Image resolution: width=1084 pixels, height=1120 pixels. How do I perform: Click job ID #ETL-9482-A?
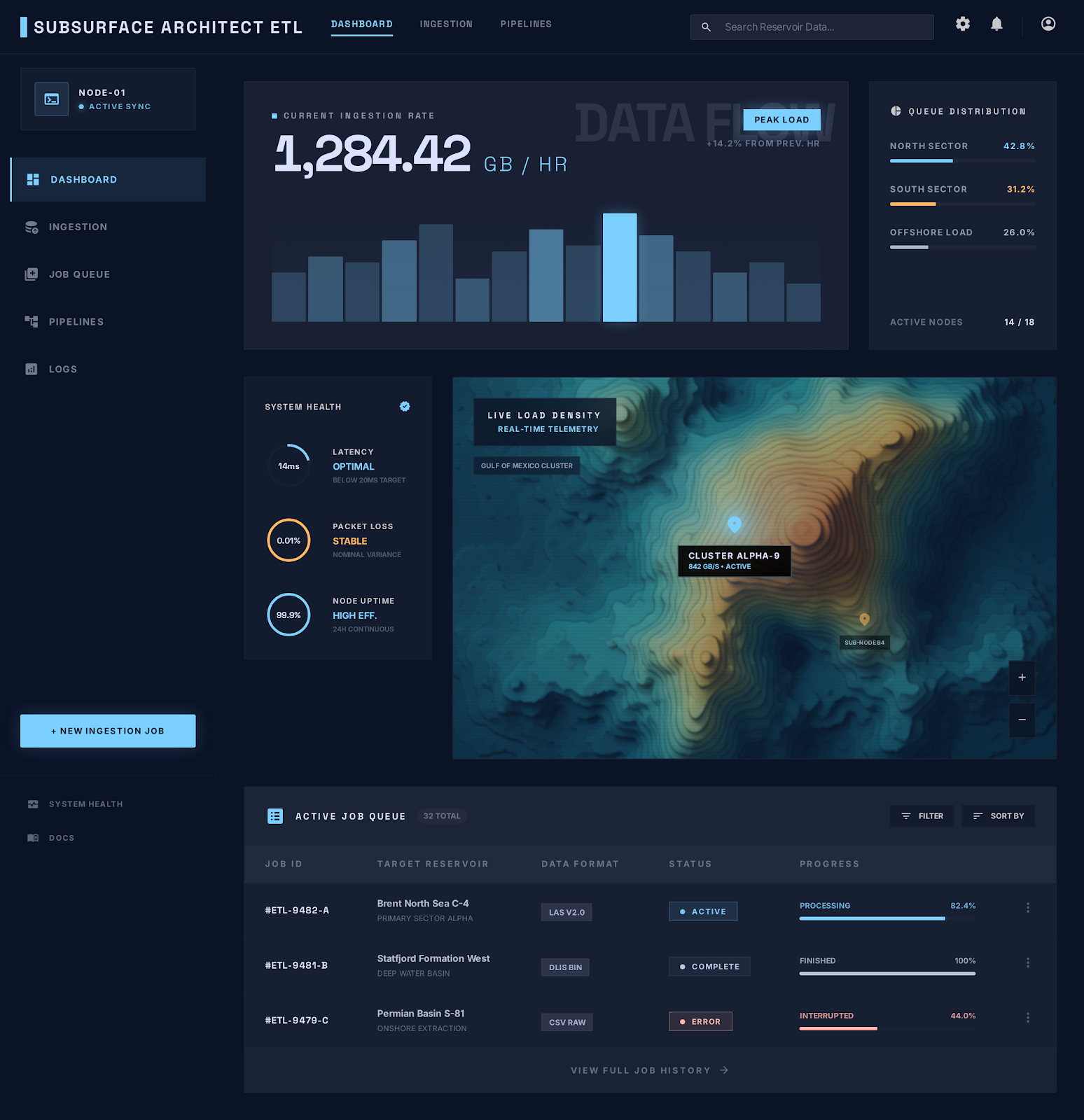click(297, 910)
